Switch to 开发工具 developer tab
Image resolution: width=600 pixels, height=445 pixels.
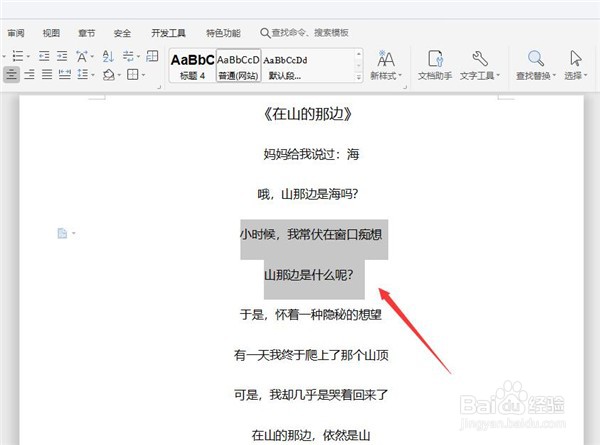168,33
